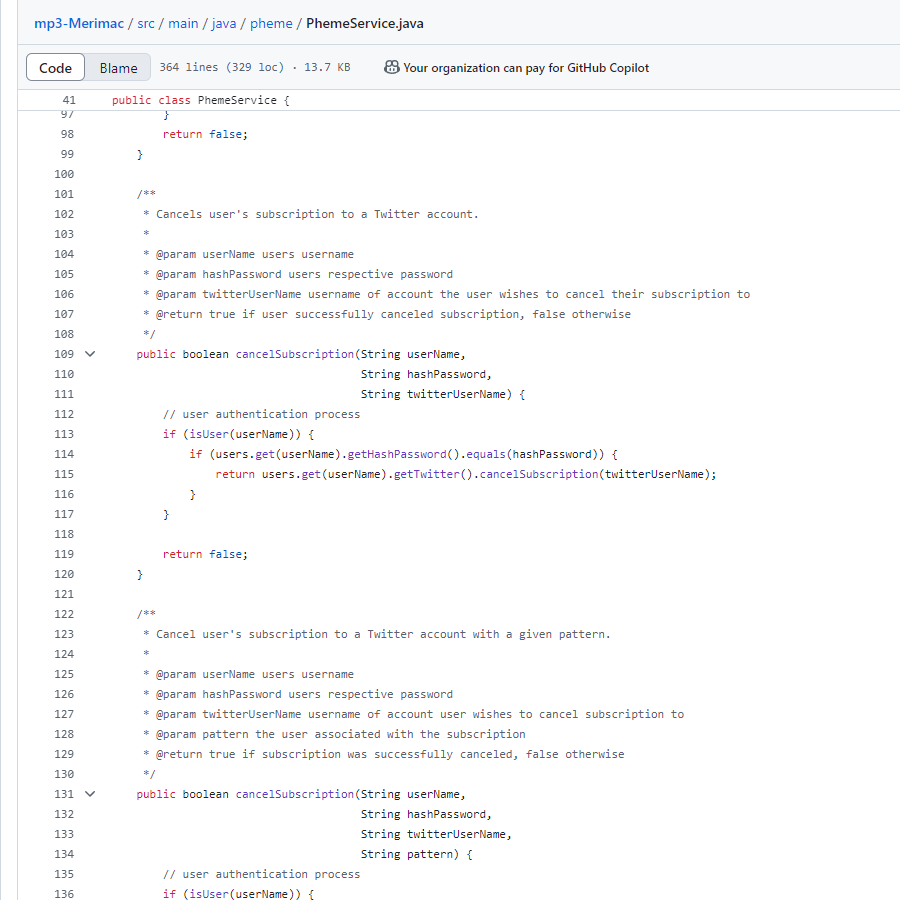Open 'Your organization can pay for GitHub Copilot'

pos(526,68)
